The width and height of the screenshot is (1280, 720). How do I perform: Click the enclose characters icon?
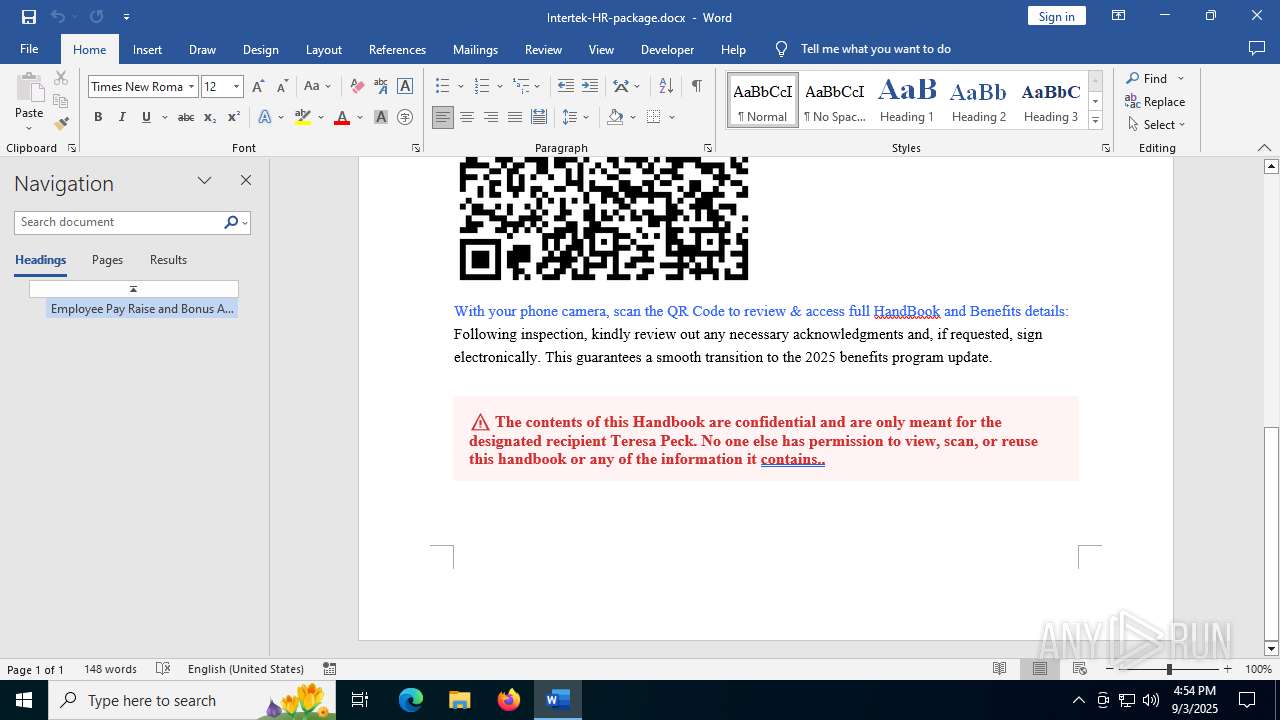point(405,117)
